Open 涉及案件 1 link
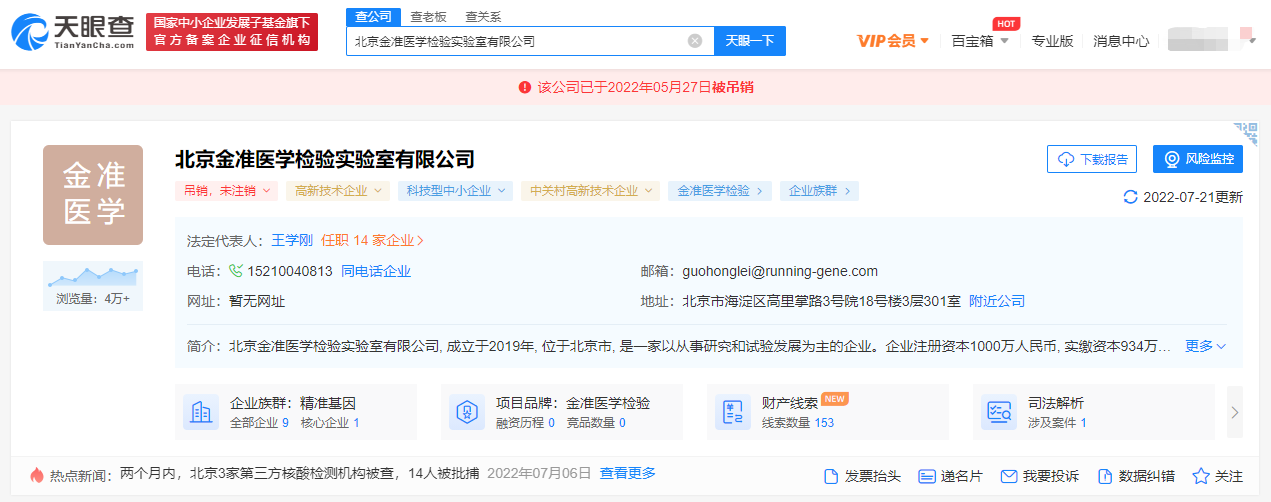This screenshot has height=502, width=1271. coord(1057,423)
